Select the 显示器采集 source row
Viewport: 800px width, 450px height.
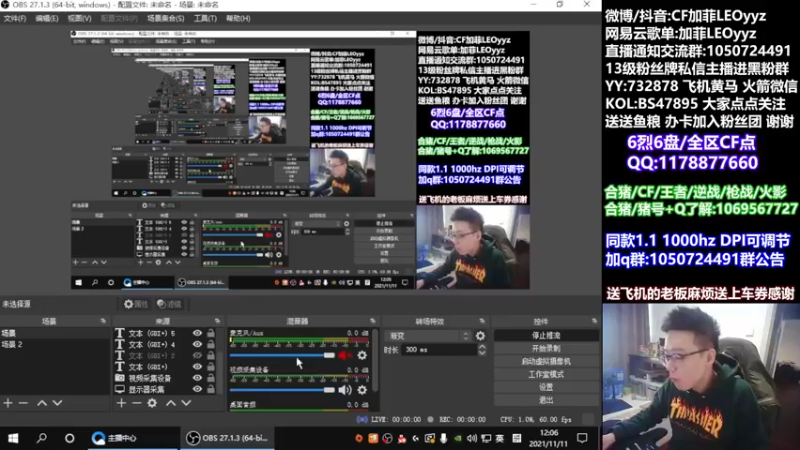pos(166,389)
